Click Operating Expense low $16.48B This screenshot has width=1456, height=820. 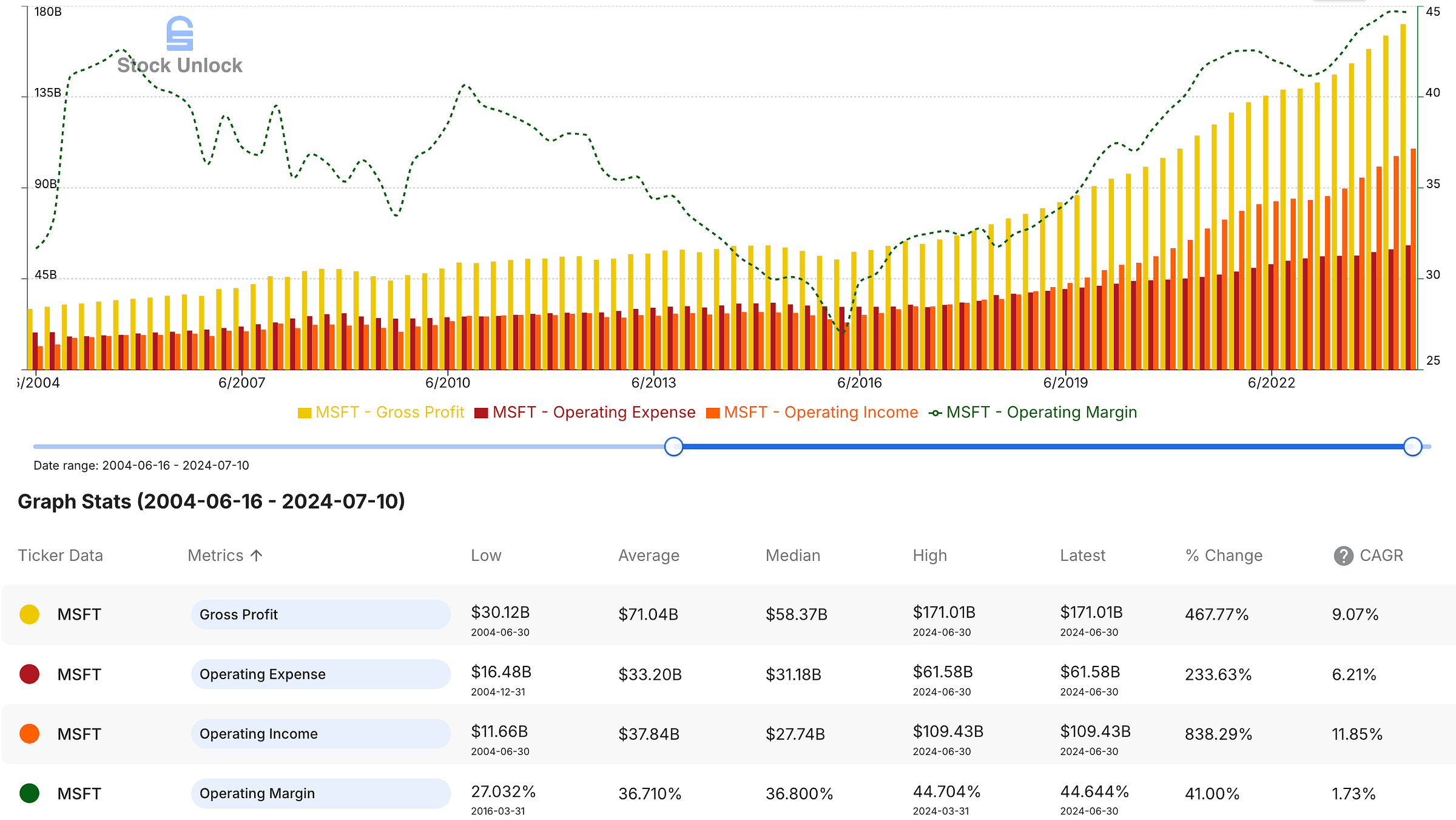(x=501, y=671)
